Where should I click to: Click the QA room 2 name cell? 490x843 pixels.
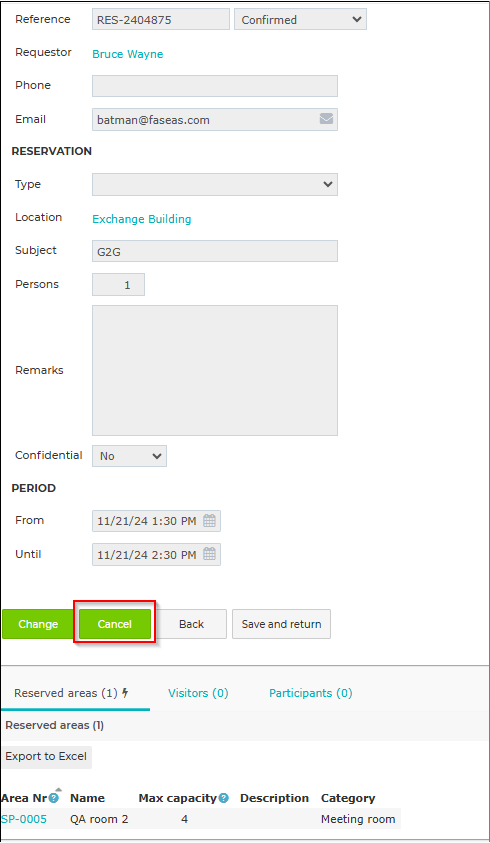point(99,819)
